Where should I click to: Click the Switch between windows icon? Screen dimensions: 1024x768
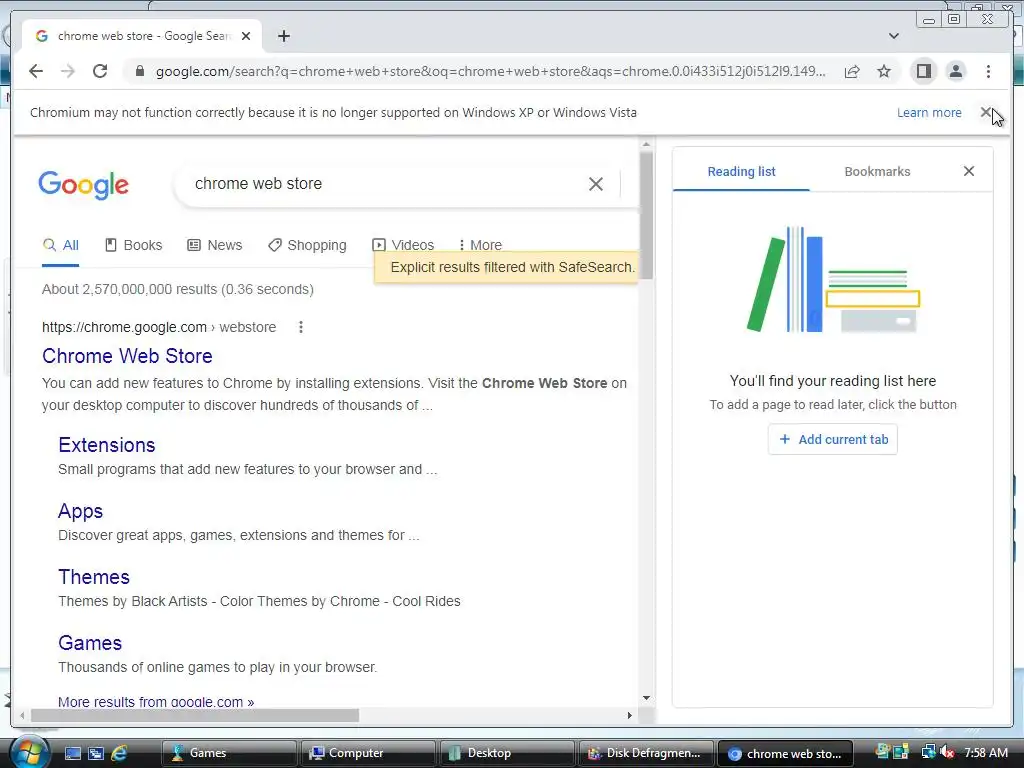tap(96, 754)
